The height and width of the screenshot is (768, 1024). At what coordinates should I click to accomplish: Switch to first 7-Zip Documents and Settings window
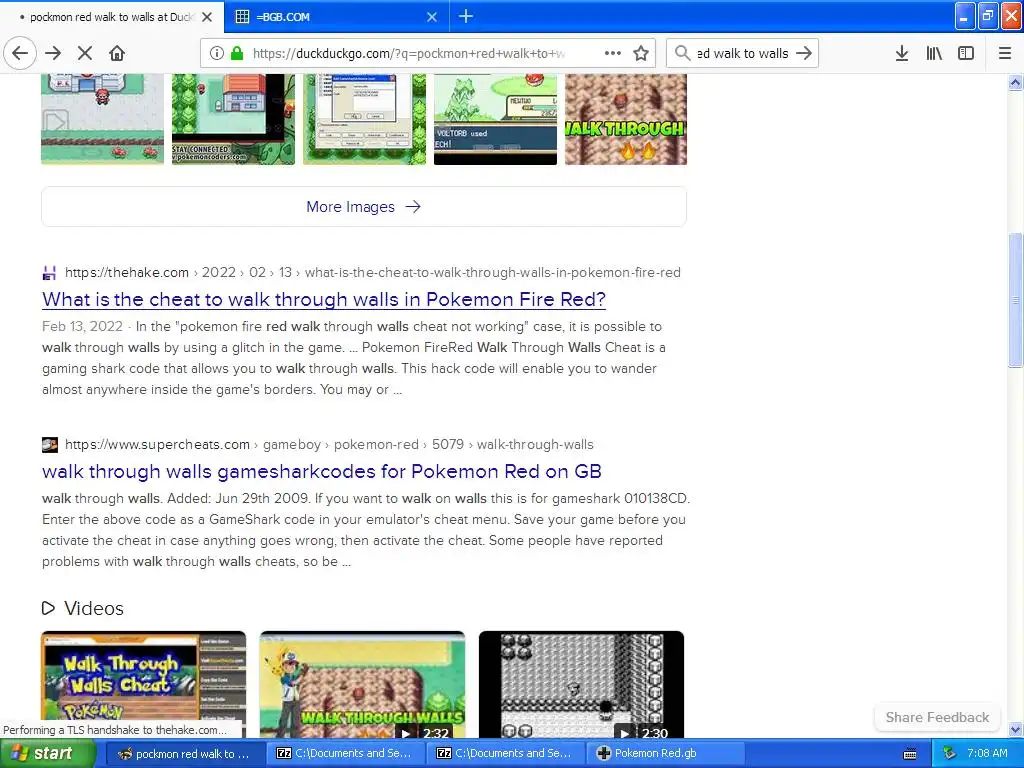click(x=344, y=753)
